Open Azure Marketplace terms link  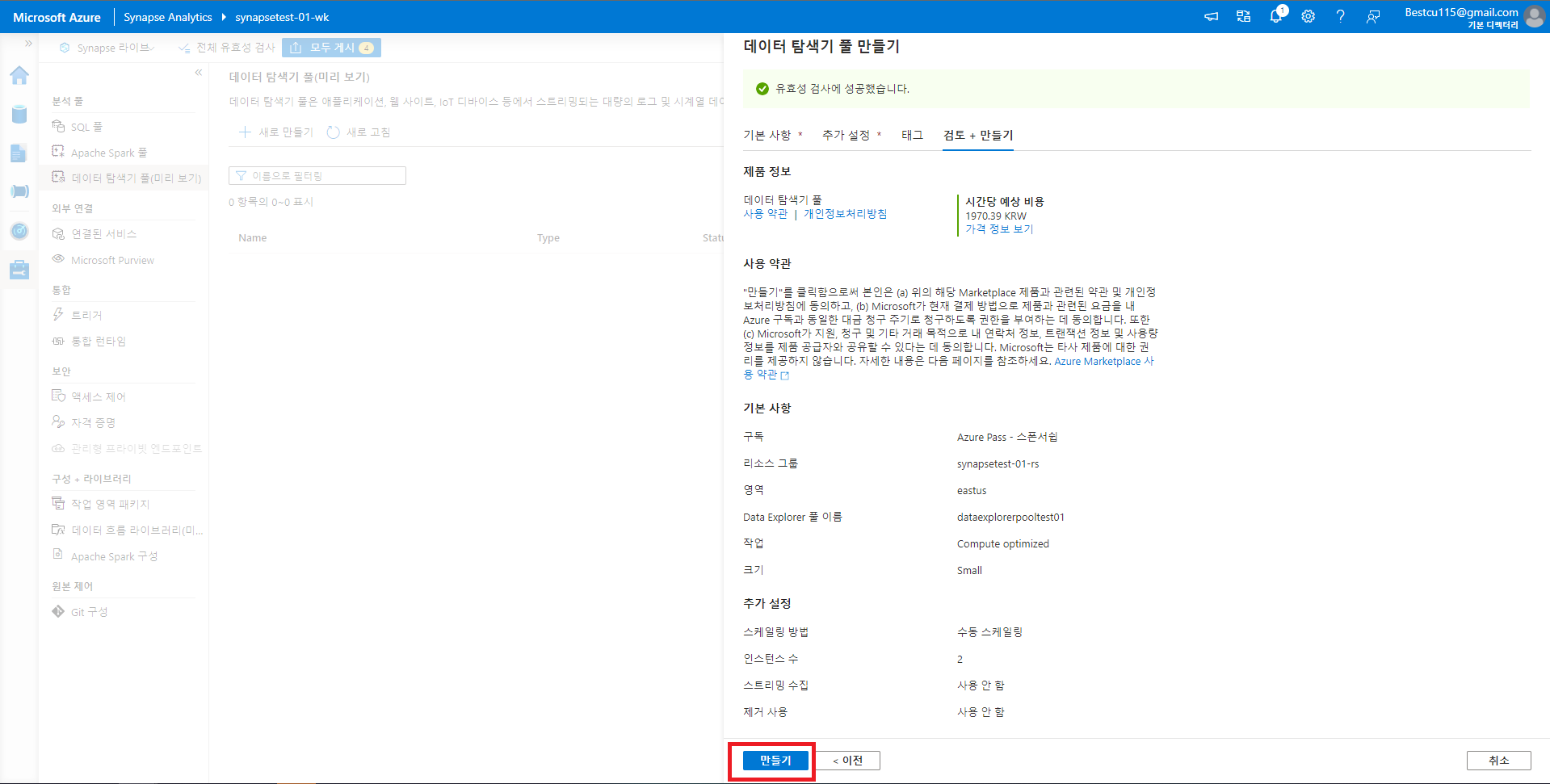pos(1103,362)
